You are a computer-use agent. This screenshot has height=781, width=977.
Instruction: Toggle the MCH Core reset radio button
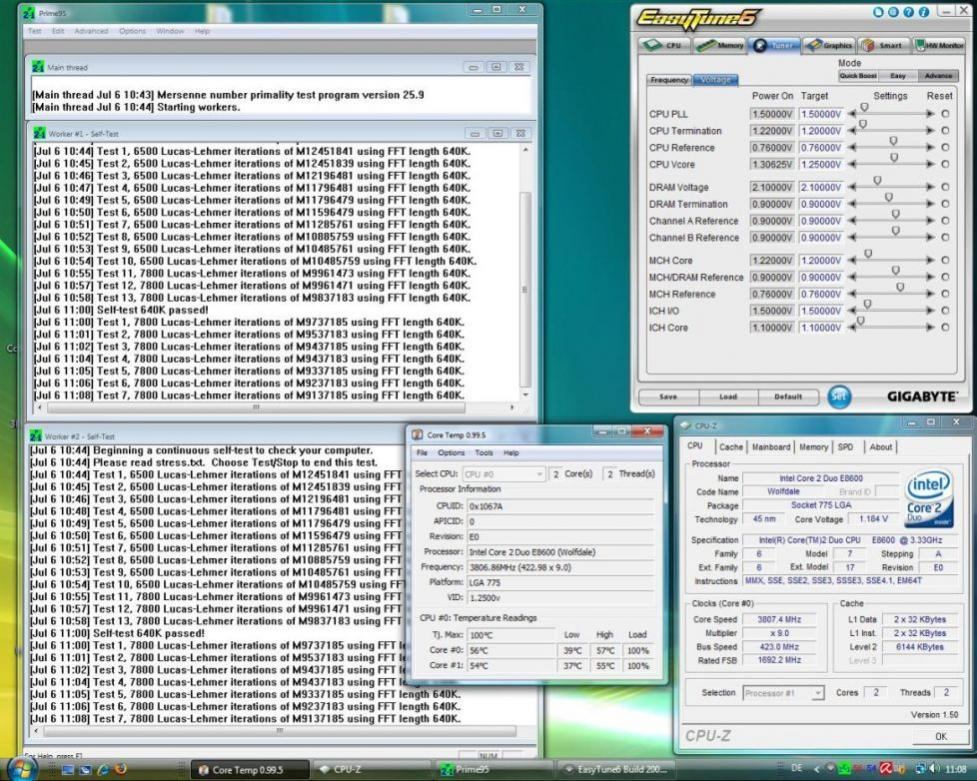(945, 261)
